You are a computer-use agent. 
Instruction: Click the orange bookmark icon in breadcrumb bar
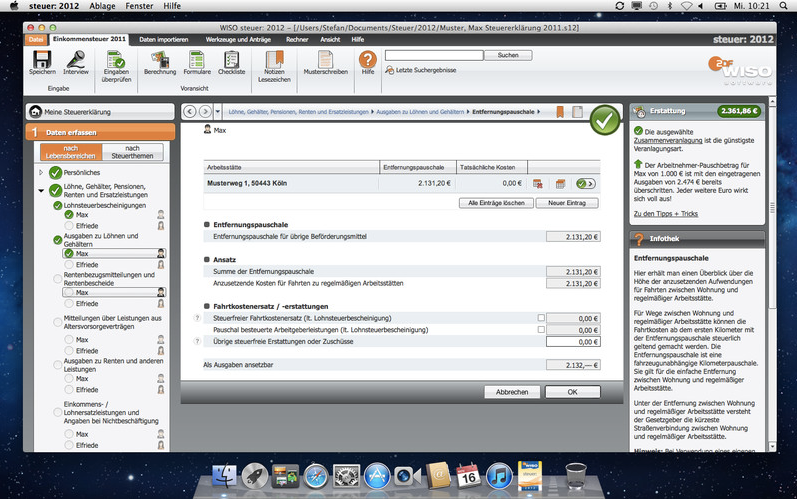pos(560,112)
